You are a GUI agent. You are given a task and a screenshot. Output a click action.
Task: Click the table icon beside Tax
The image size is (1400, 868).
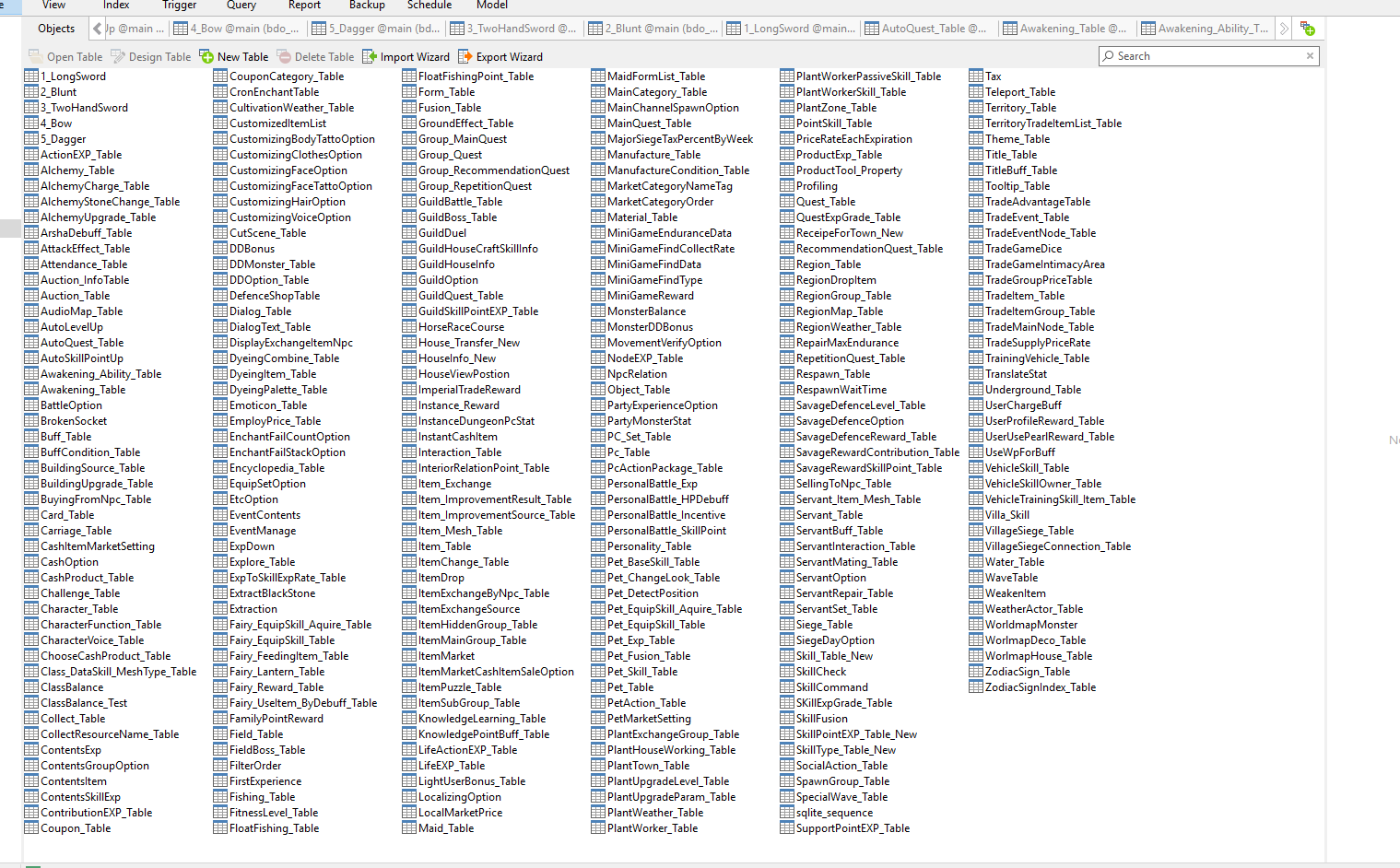[x=976, y=76]
